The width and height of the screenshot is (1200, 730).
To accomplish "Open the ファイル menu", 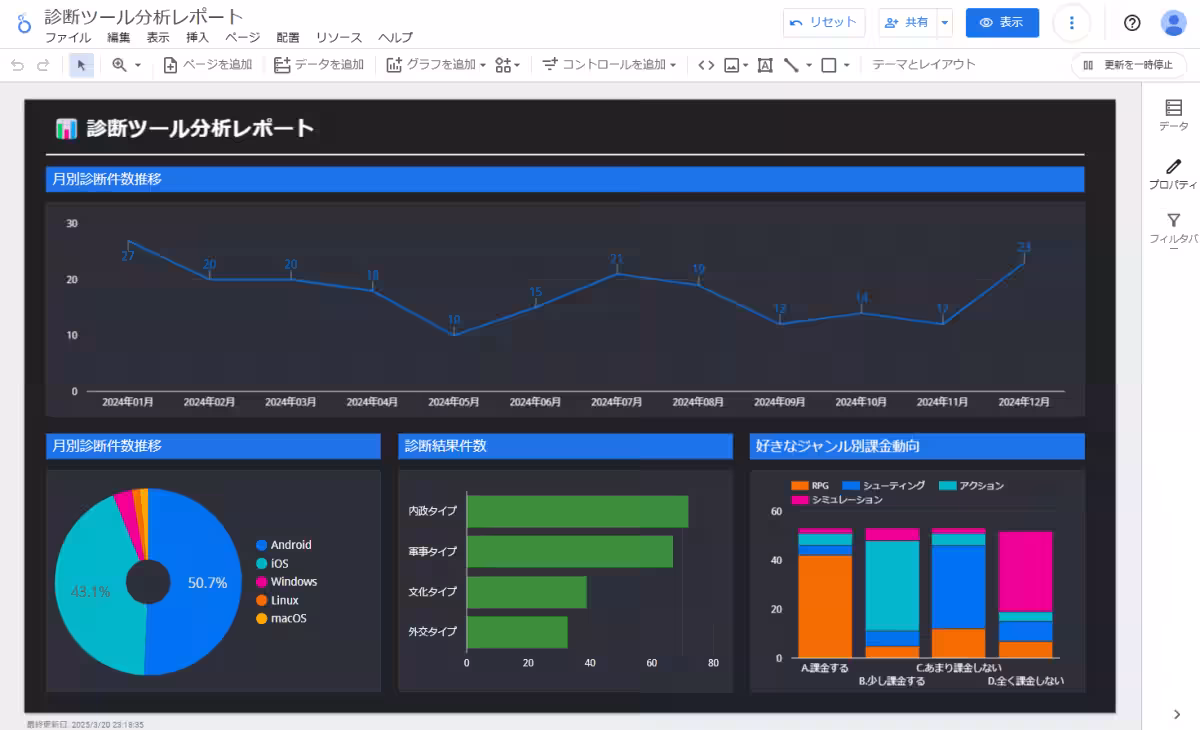I will (67, 38).
